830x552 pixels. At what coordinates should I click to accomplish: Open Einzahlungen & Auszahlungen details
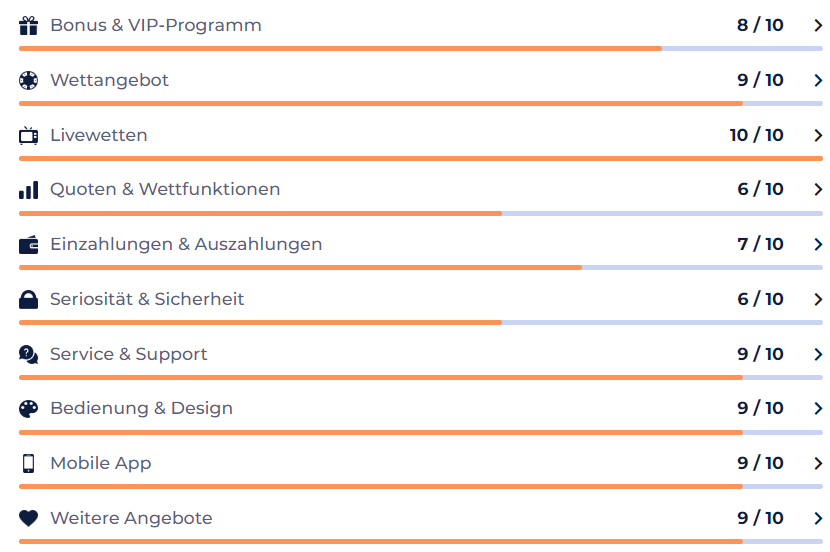pos(186,245)
